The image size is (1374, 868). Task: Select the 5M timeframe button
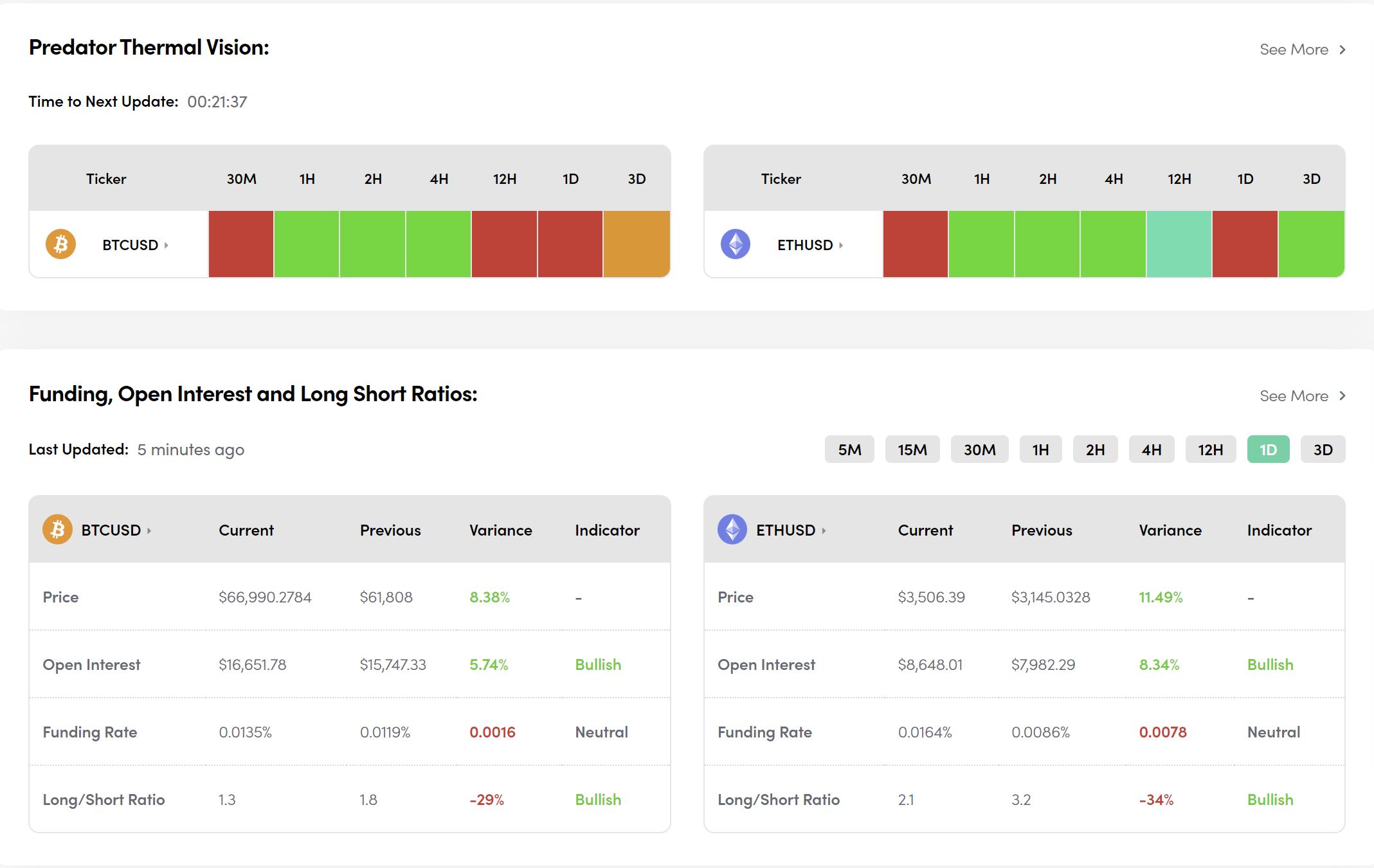pos(849,449)
